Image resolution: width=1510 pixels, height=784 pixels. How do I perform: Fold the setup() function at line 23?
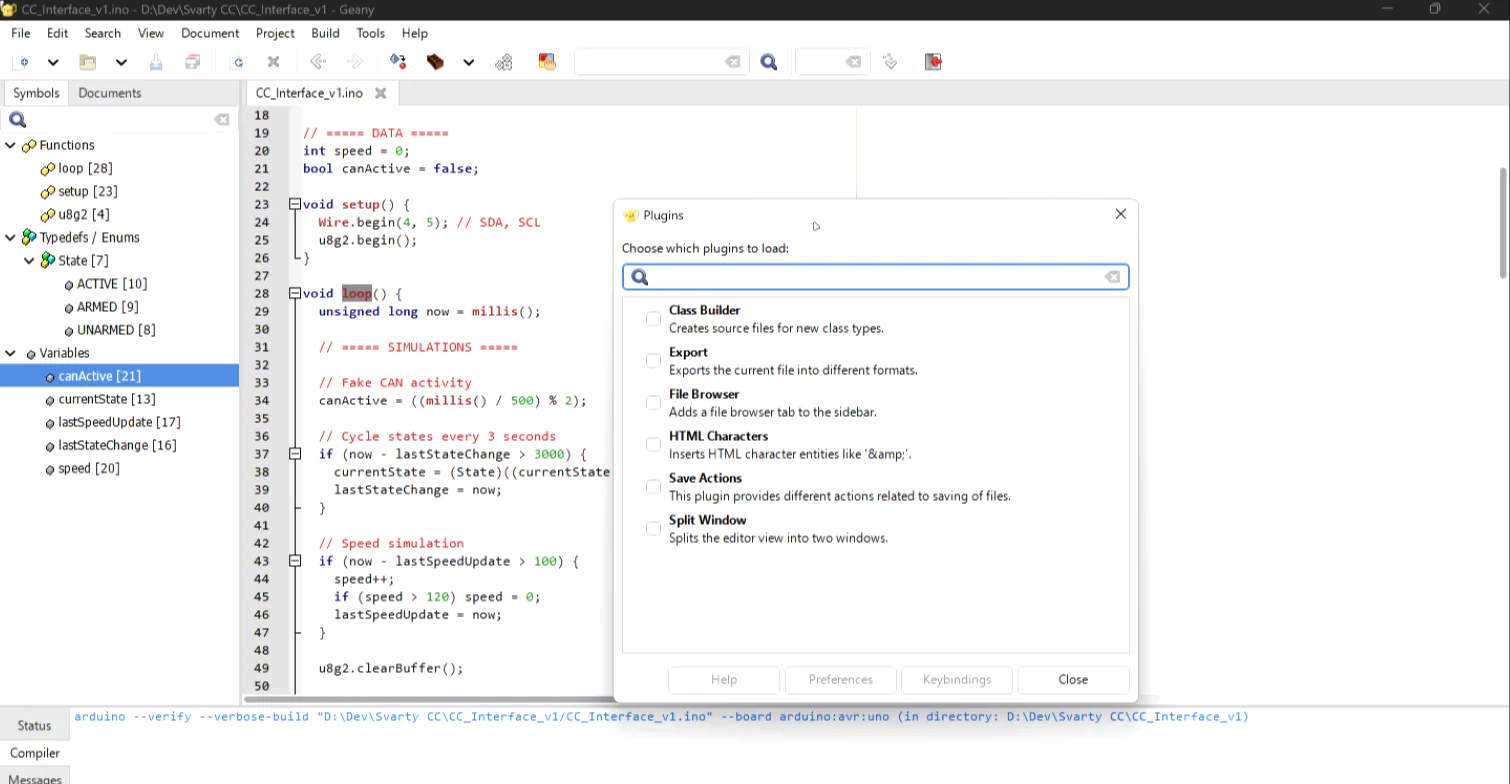[295, 205]
